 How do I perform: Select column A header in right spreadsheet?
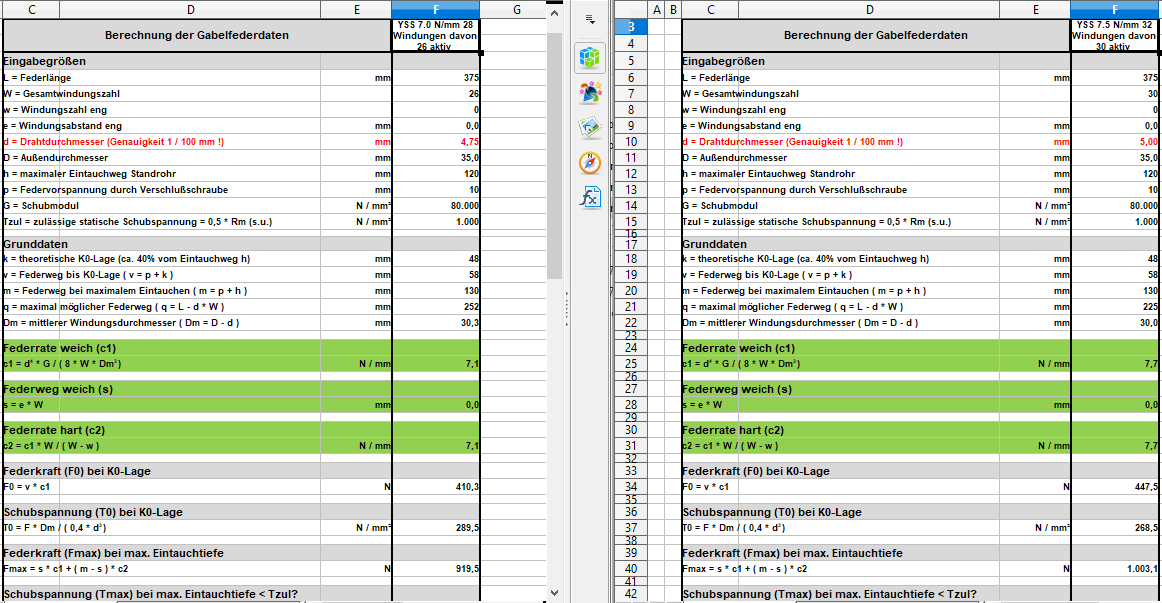(657, 9)
